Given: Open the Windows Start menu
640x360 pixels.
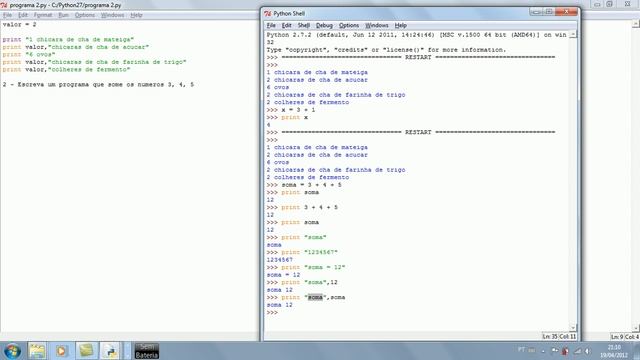Looking at the screenshot, I should (12, 351).
